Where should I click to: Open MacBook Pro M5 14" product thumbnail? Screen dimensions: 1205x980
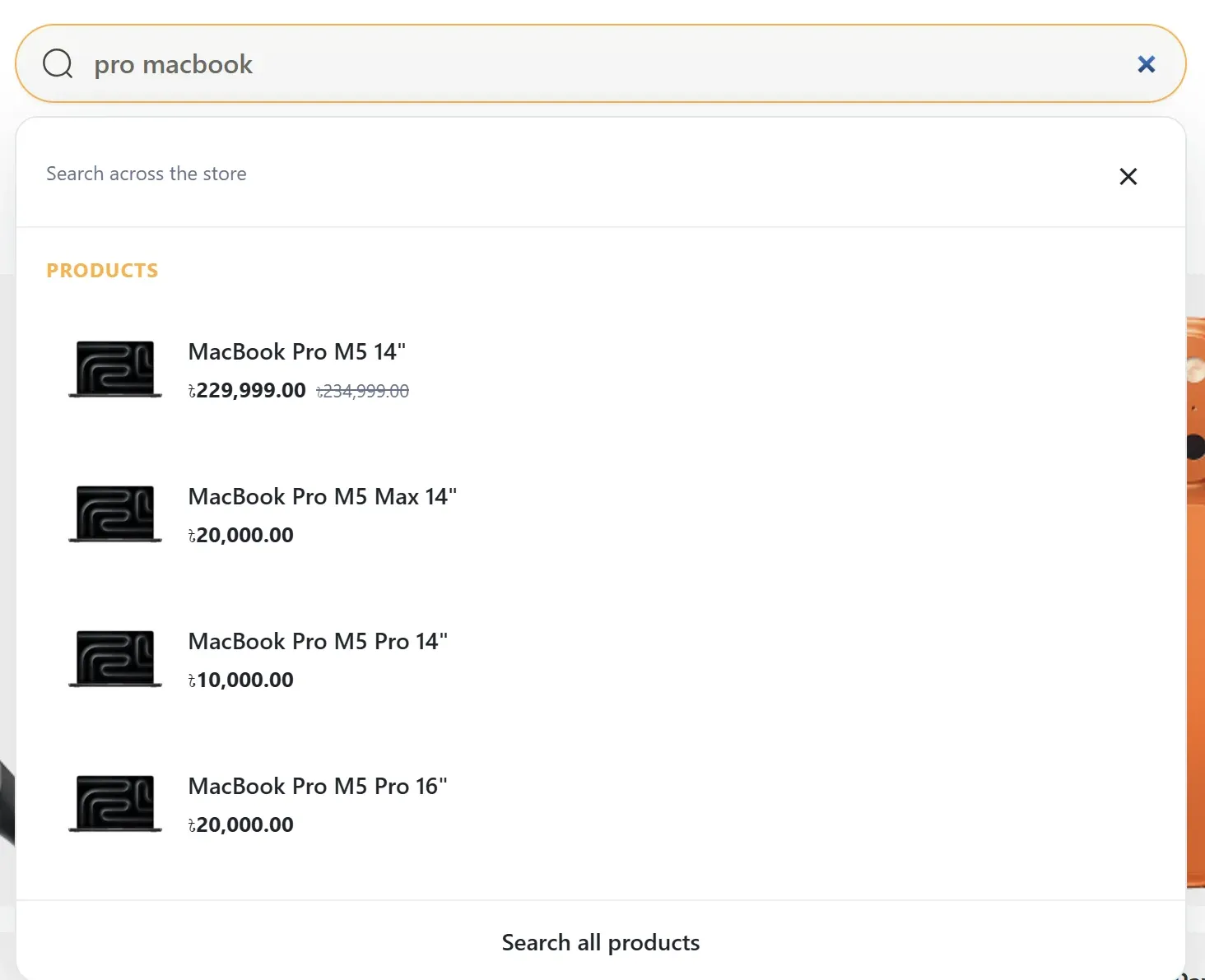click(x=115, y=369)
